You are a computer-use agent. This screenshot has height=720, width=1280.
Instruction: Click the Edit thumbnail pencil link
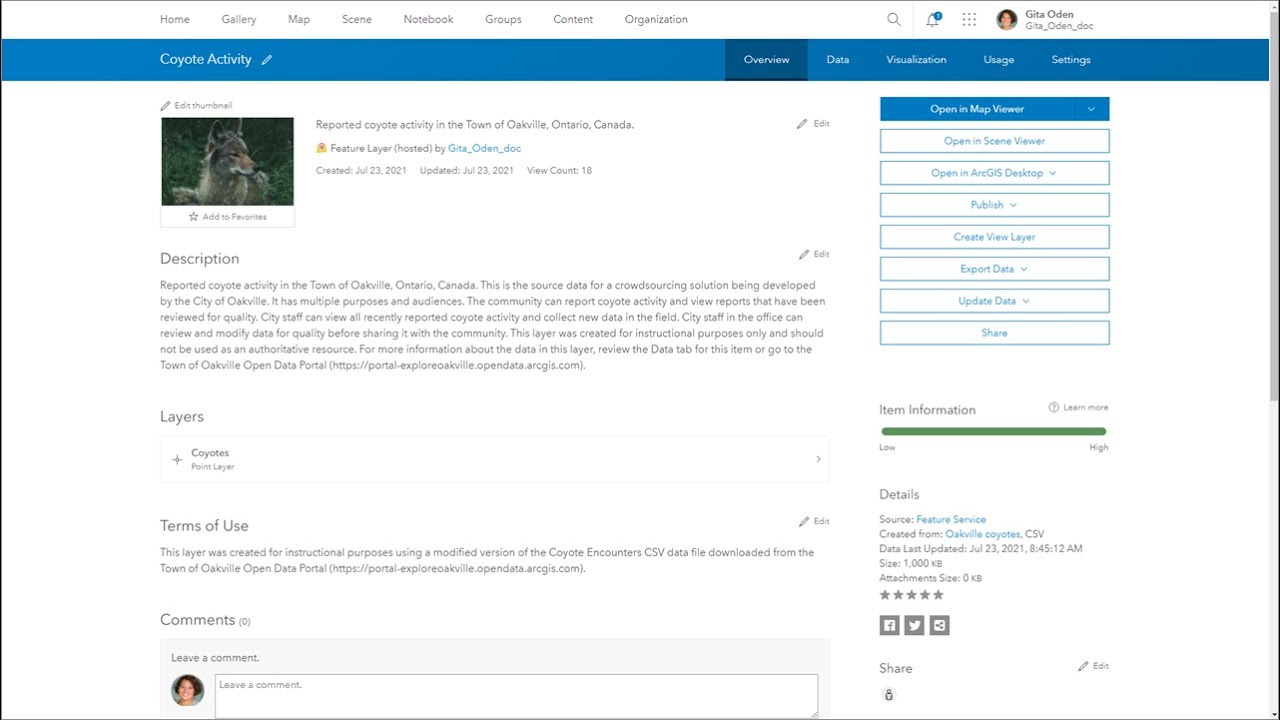point(196,105)
